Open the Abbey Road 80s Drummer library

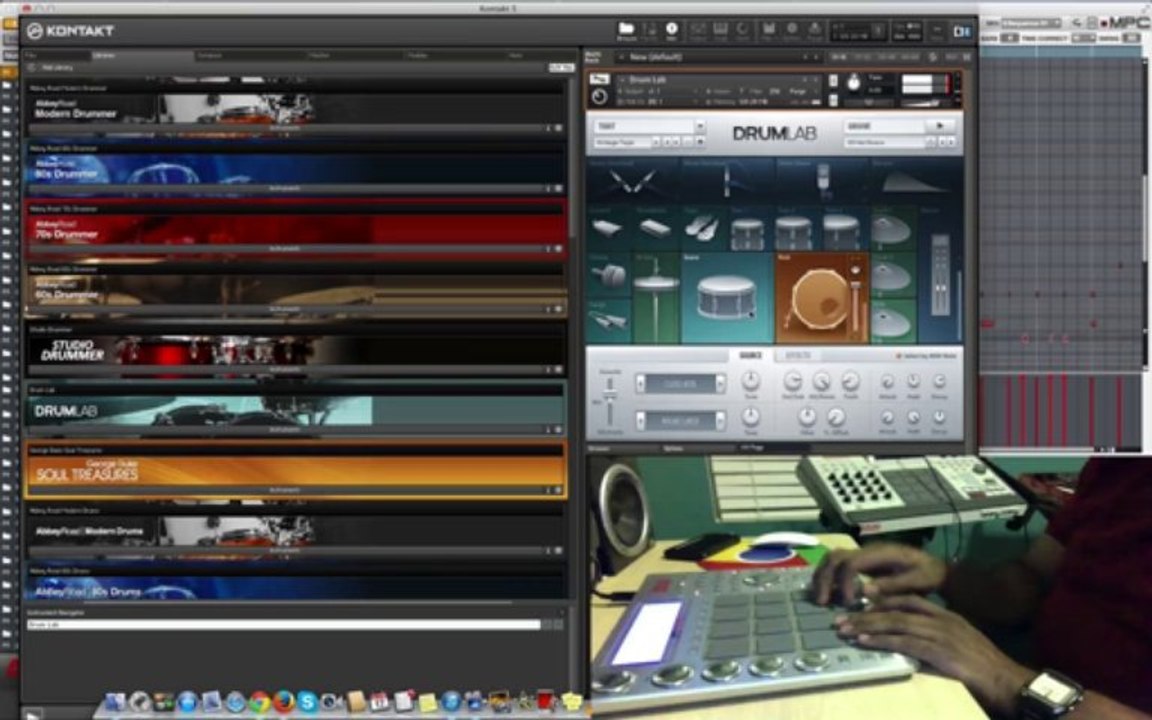click(295, 169)
